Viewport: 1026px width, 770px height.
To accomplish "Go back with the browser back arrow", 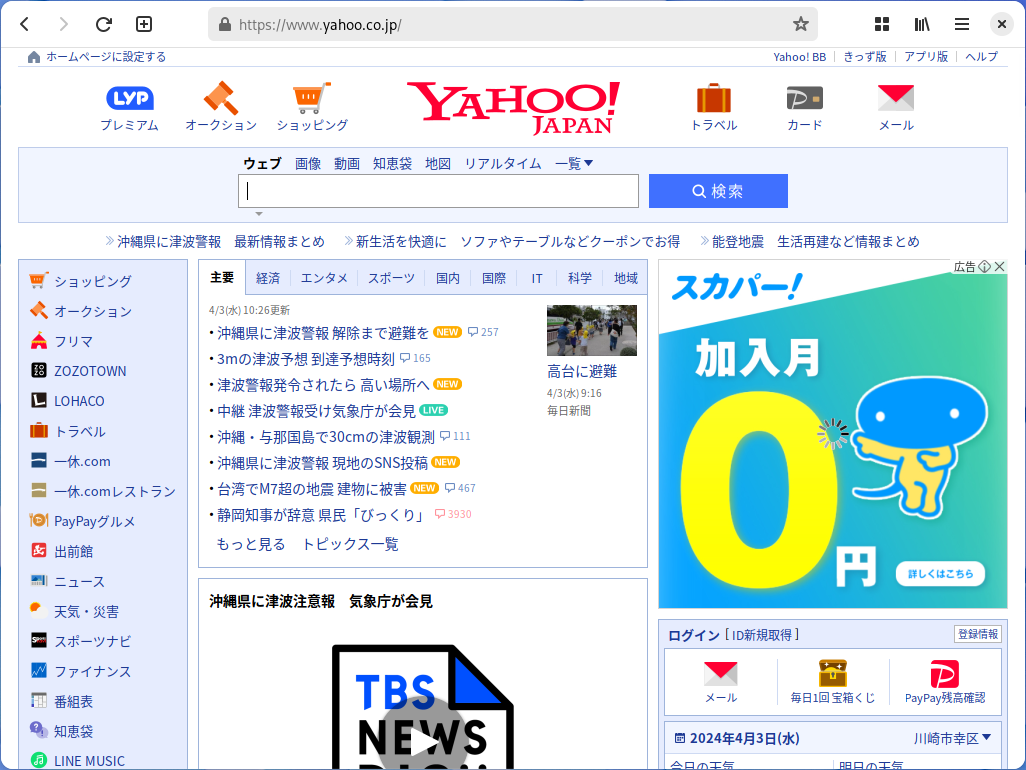I will [25, 25].
